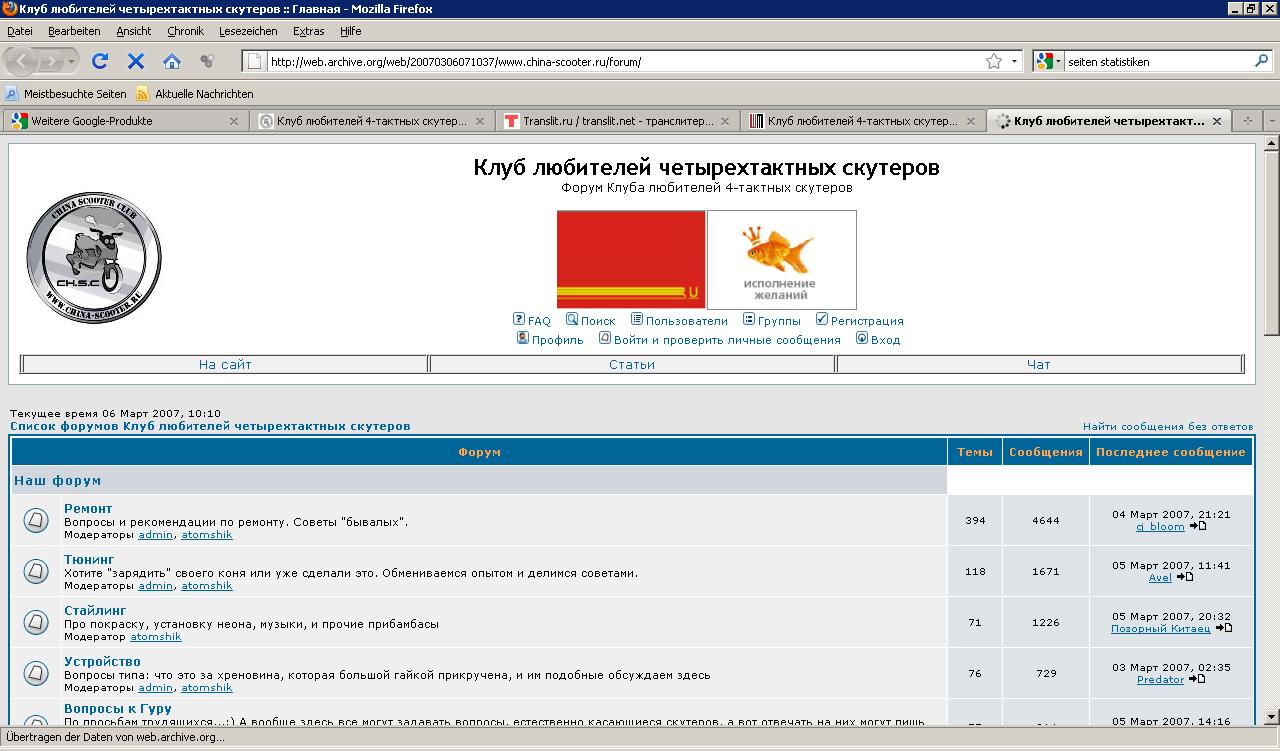The image size is (1280, 751).
Task: Open the Google search engine dropdown
Action: point(1048,61)
